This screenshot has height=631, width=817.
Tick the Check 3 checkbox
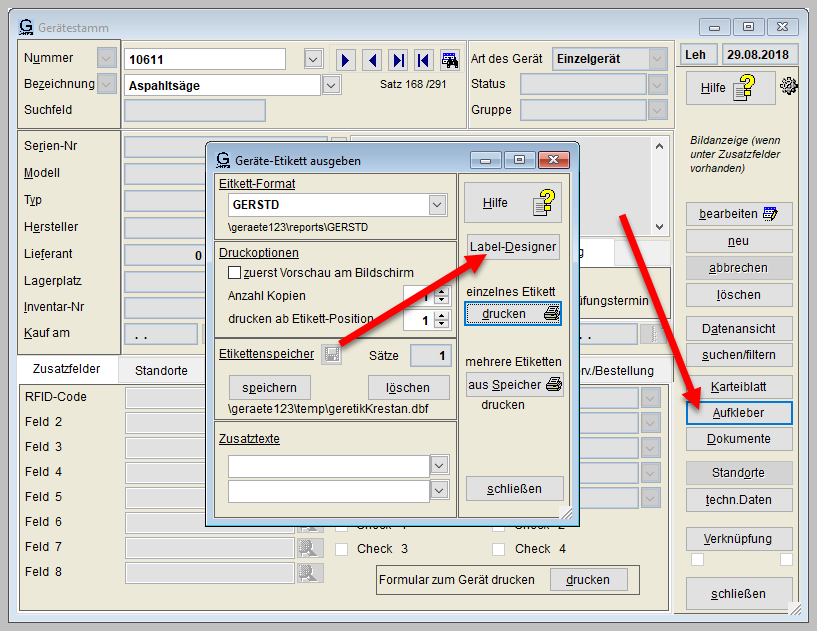342,549
